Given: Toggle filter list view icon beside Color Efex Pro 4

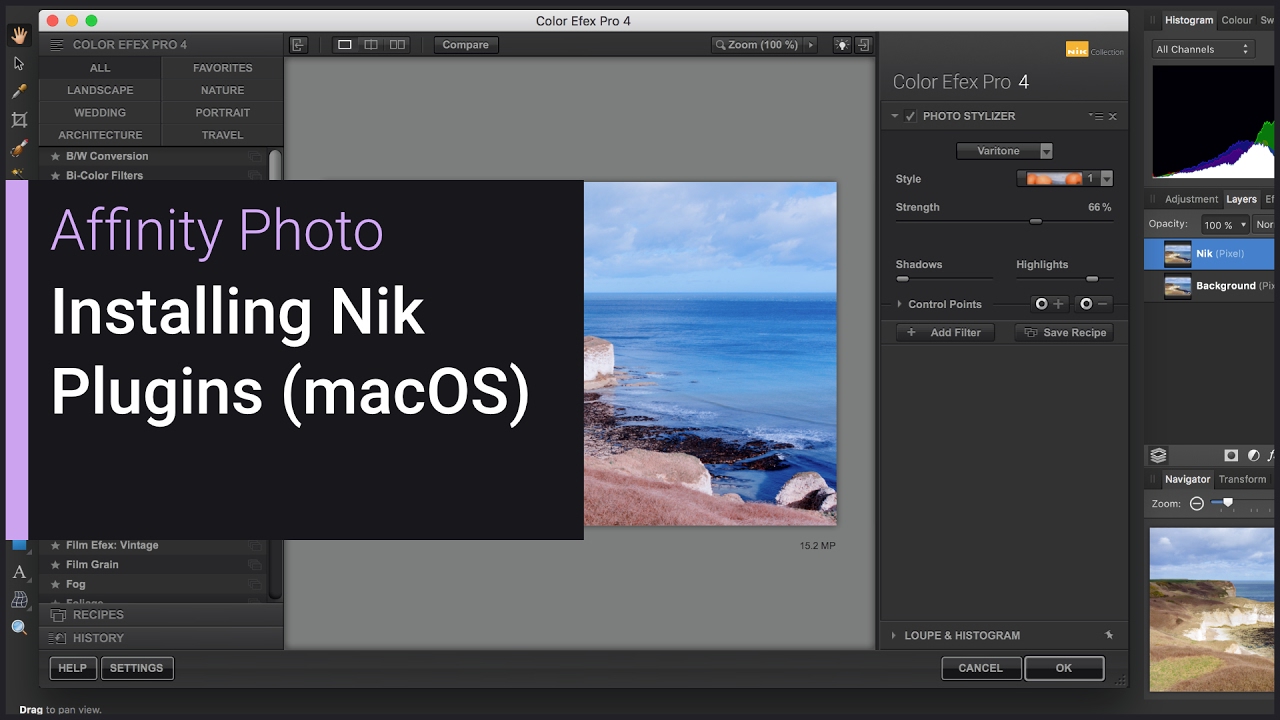Looking at the screenshot, I should point(57,45).
